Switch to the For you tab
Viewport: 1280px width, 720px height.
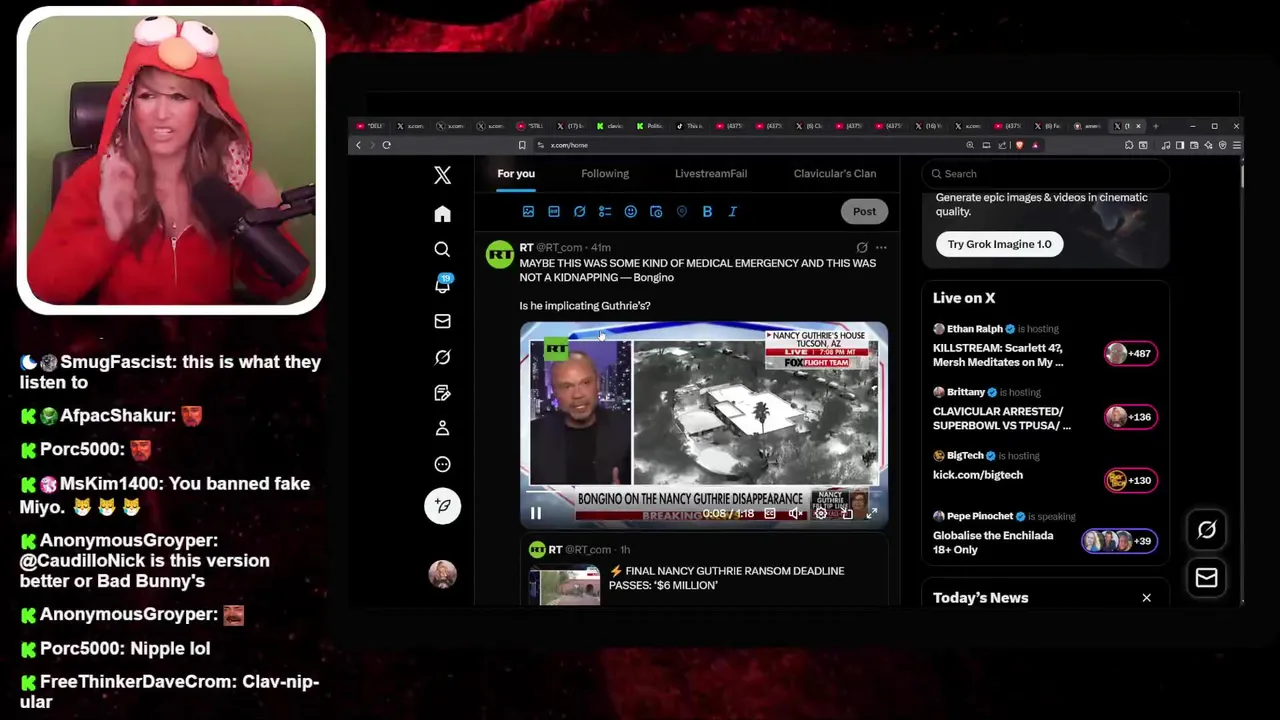coord(516,174)
